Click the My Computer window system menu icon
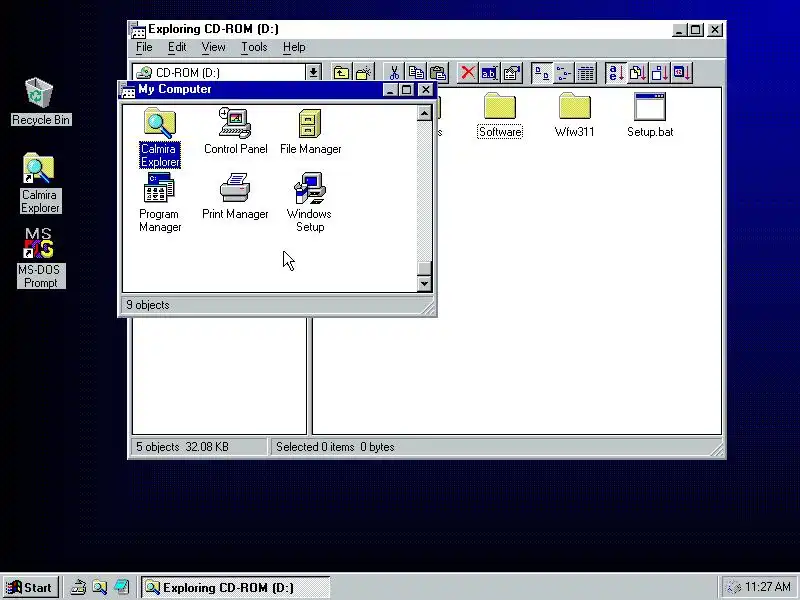 pos(128,90)
